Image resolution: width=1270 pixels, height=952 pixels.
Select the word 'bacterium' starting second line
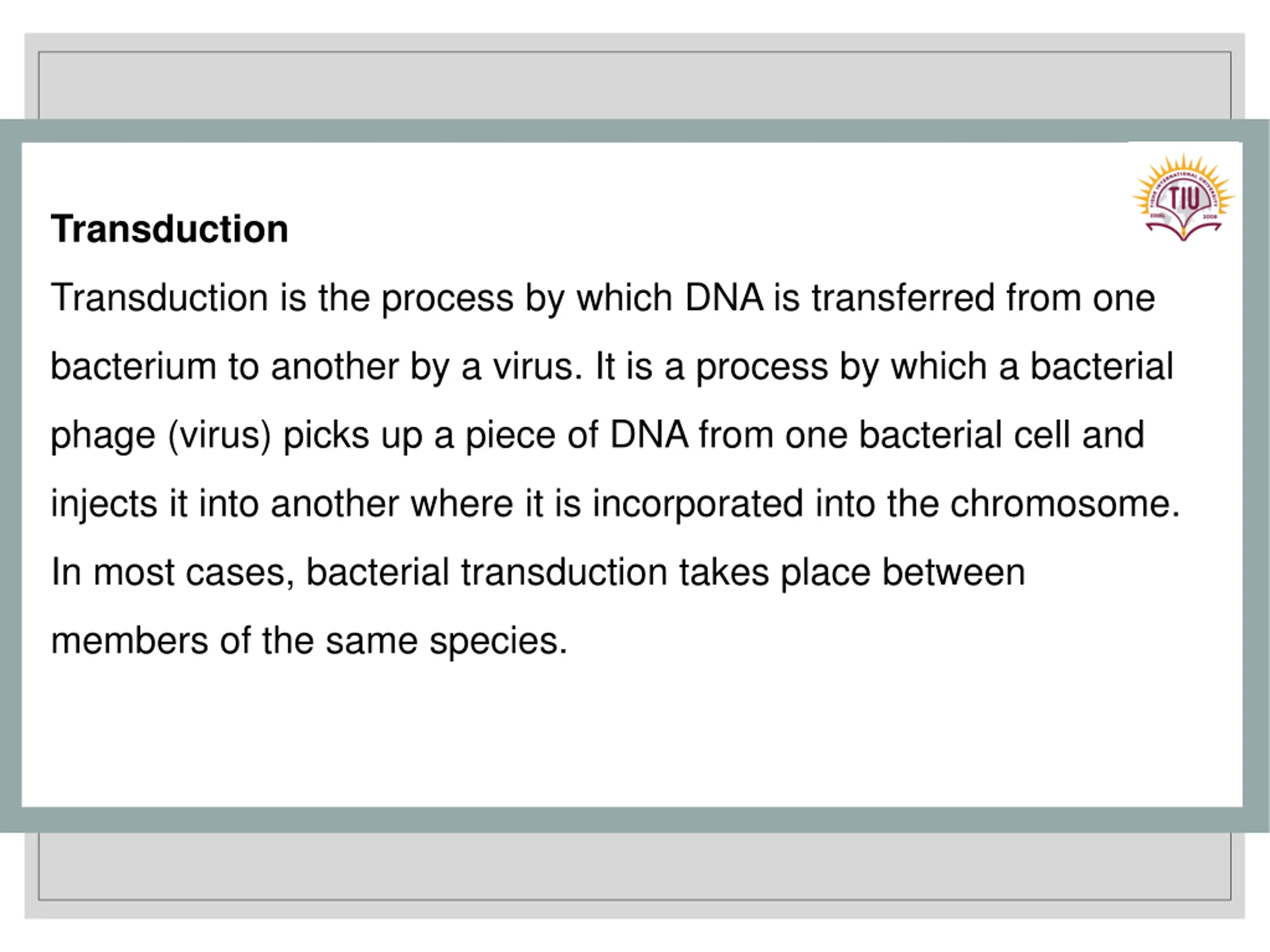(x=133, y=366)
